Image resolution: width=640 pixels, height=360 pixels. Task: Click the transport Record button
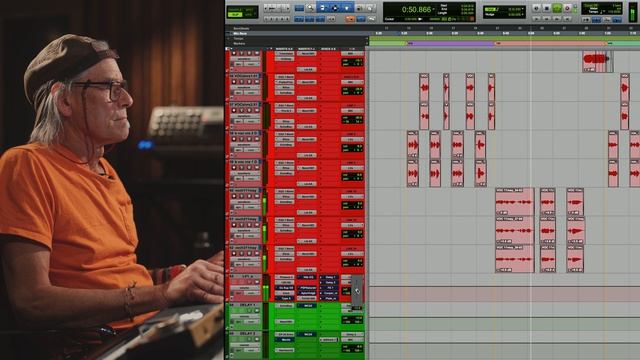click(x=567, y=9)
